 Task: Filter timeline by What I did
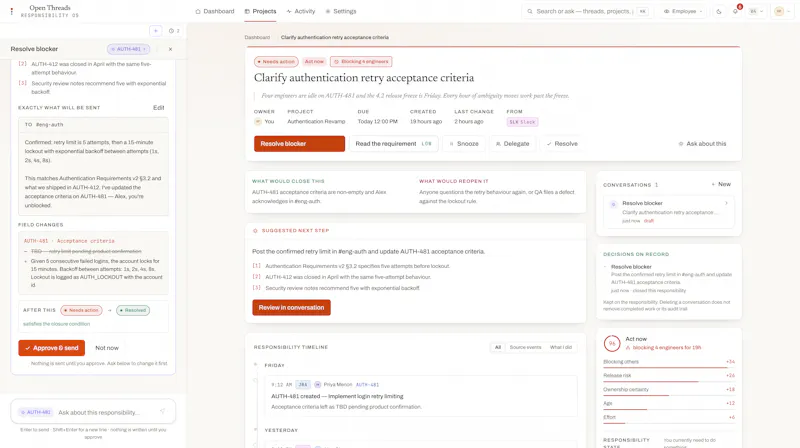pyautogui.click(x=561, y=347)
